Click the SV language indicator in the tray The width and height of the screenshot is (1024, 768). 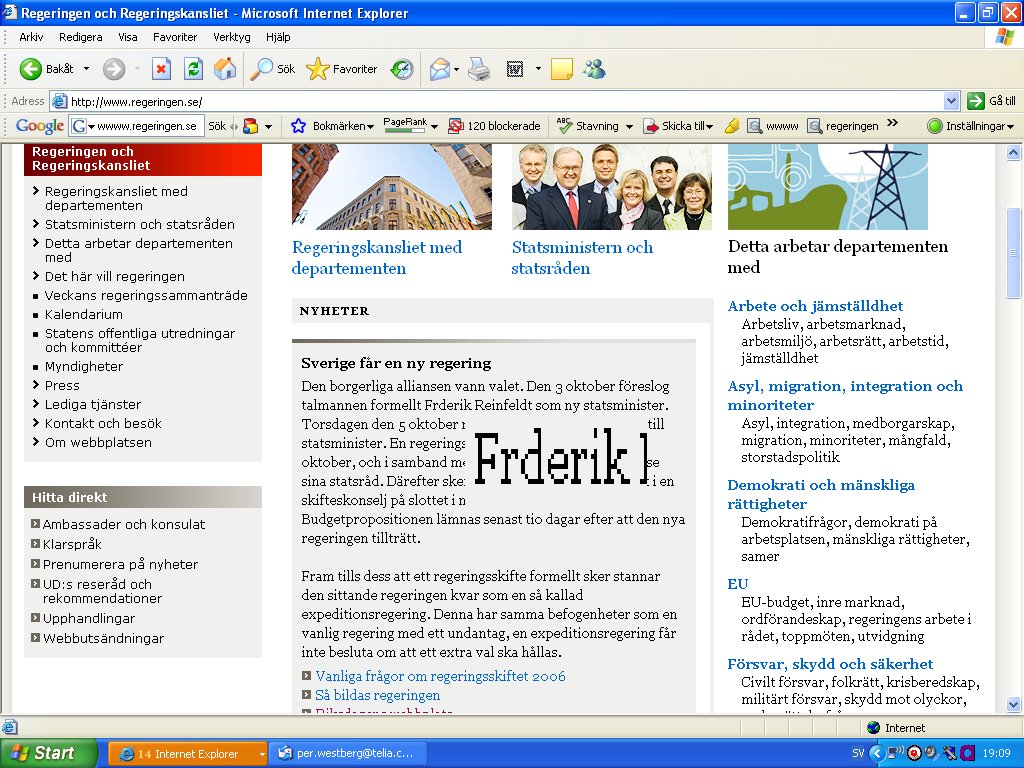[x=858, y=754]
